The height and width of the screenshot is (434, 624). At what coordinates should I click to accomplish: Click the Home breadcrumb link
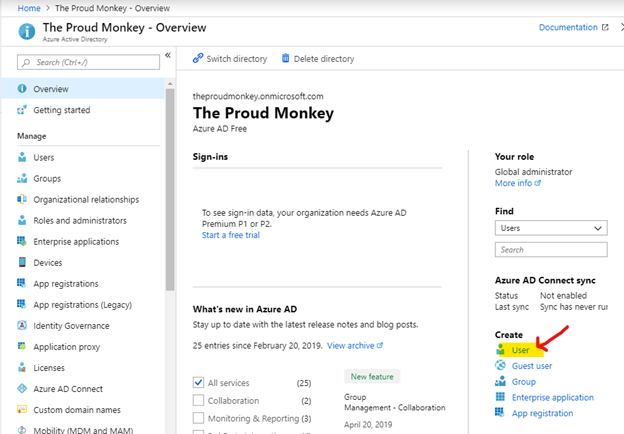[29, 8]
